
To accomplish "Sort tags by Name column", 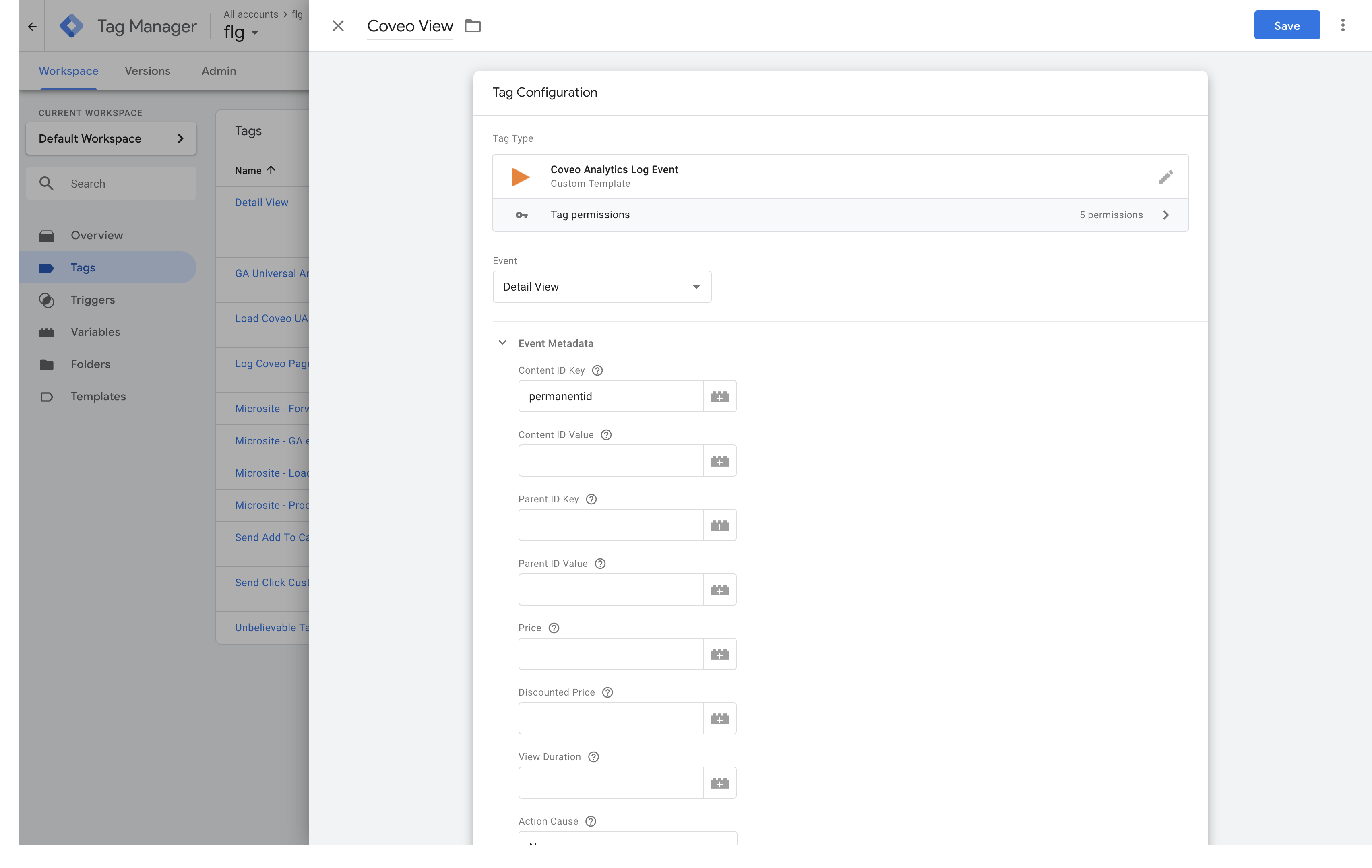I will [255, 170].
